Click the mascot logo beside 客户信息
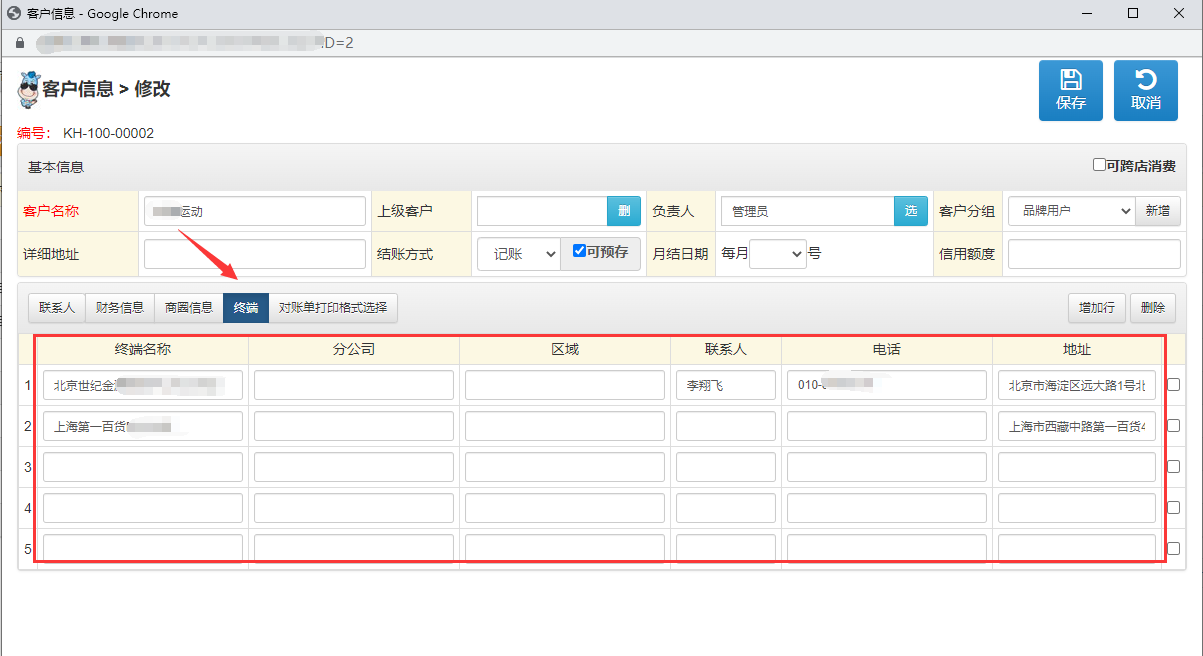The width and height of the screenshot is (1203, 656). tap(29, 88)
